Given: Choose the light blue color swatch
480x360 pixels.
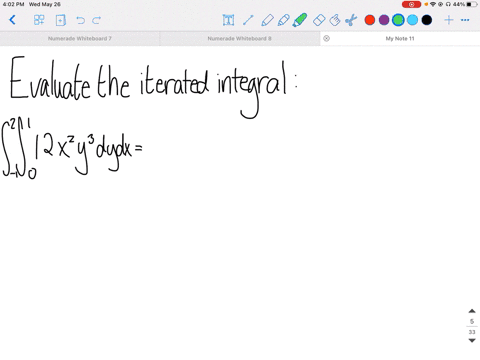Looking at the screenshot, I should point(412,20).
